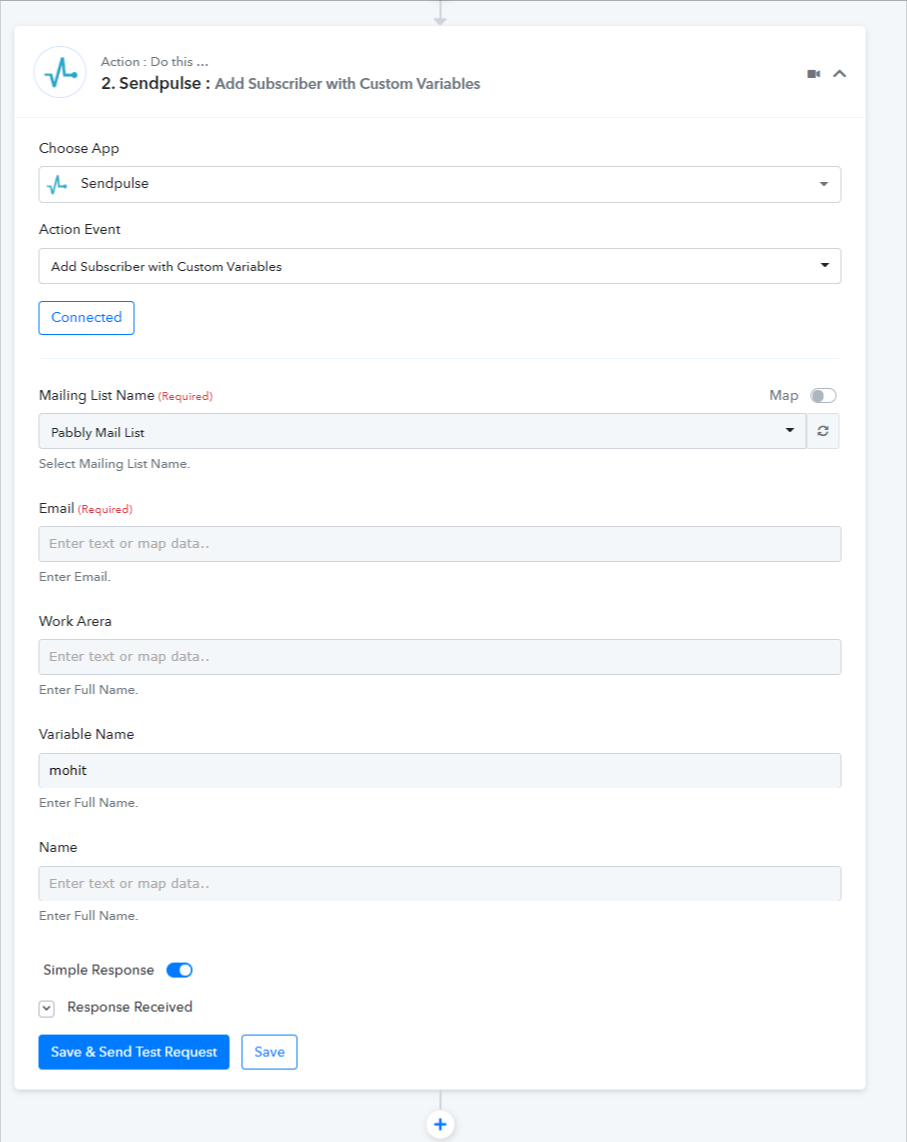The width and height of the screenshot is (907, 1142).
Task: Expand the Response Received section
Action: (x=47, y=1008)
